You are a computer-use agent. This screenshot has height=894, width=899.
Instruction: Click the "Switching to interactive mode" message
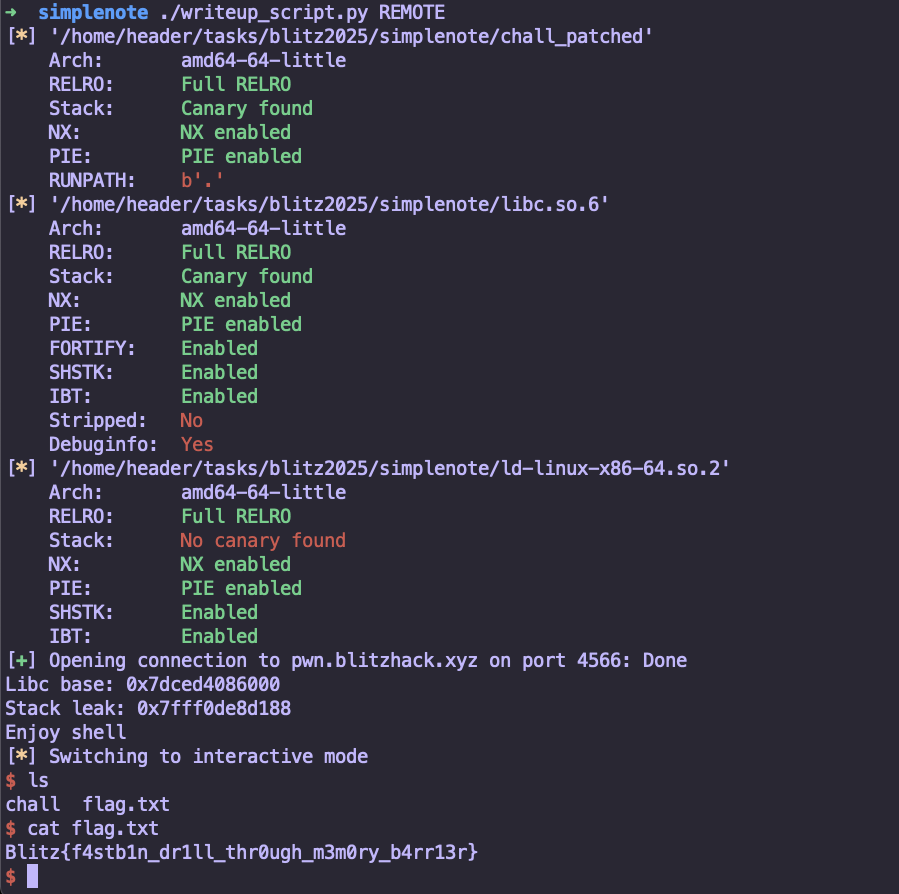208,757
